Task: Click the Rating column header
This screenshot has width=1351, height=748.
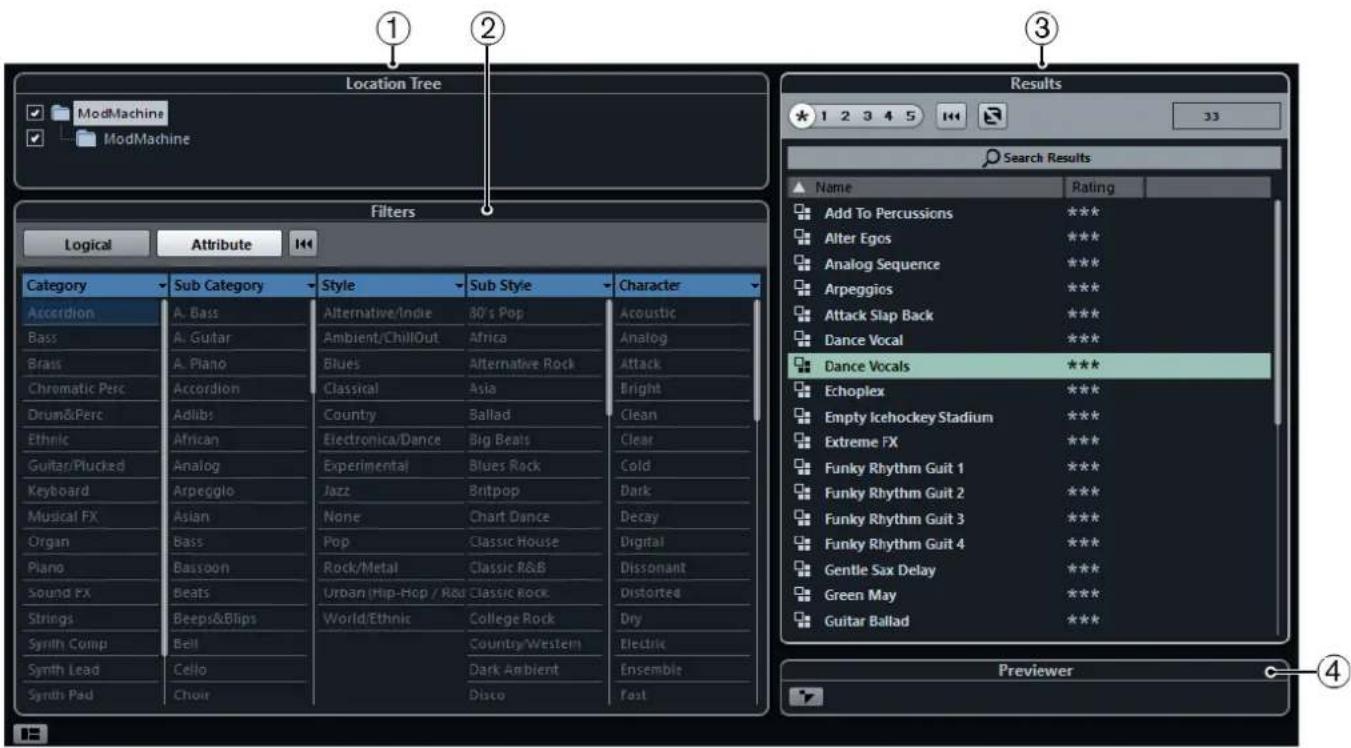Action: (x=1104, y=187)
